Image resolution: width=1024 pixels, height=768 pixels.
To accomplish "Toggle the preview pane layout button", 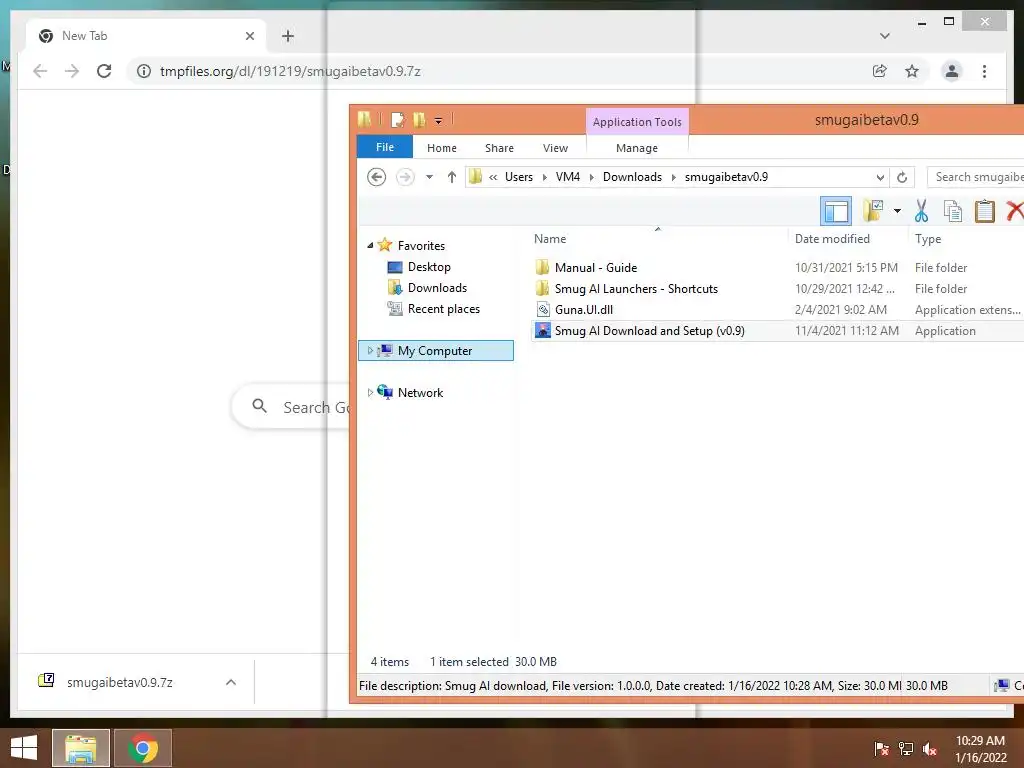I will point(836,211).
